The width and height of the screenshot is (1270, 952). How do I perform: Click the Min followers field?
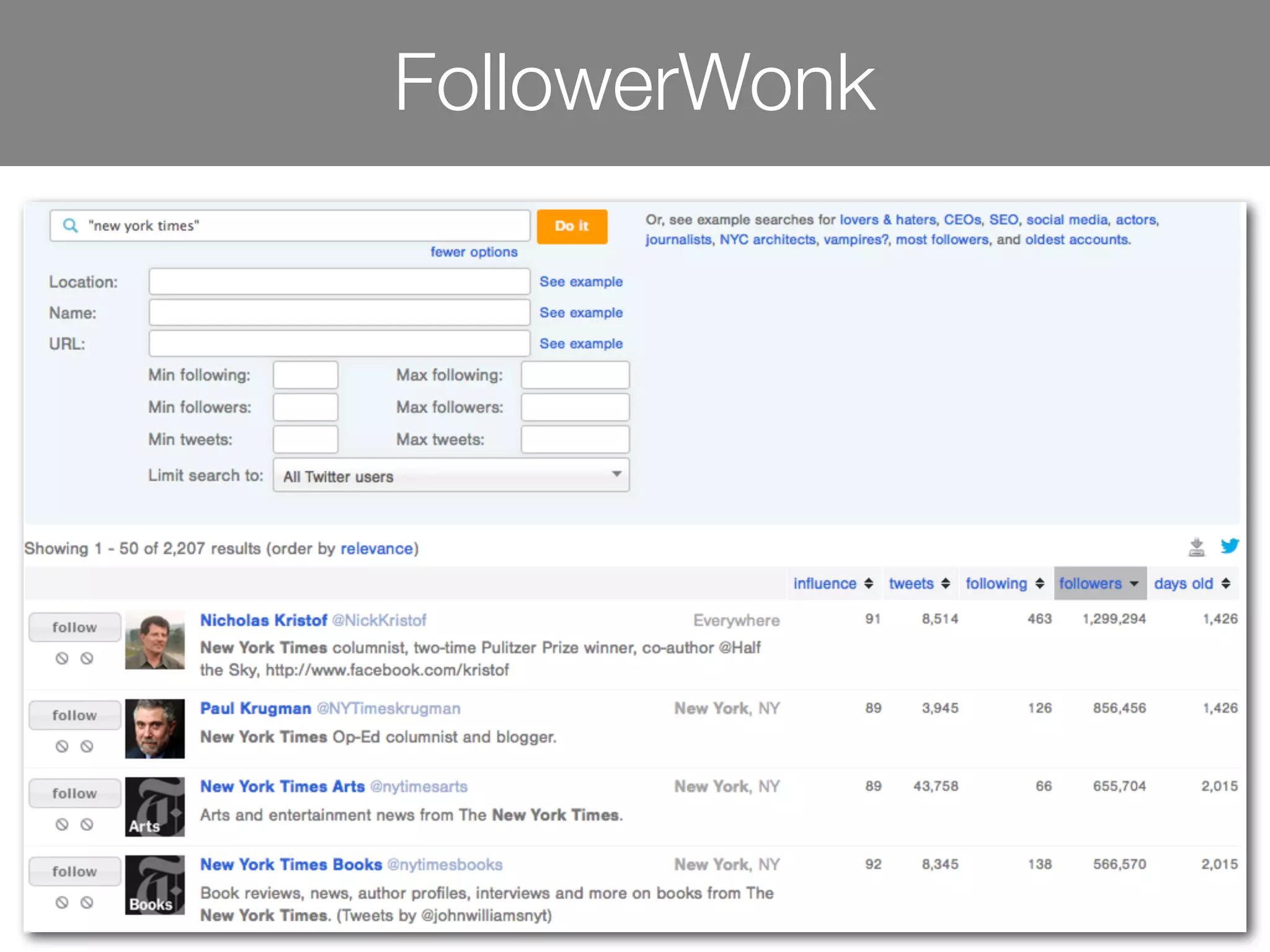coord(306,407)
